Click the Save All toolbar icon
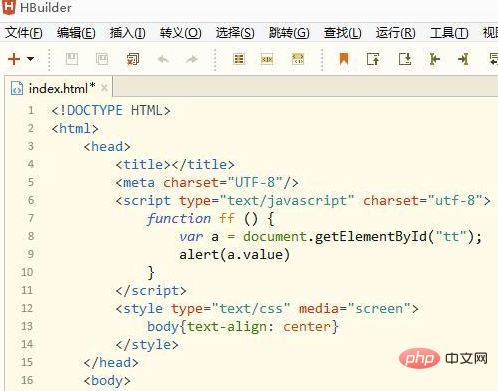This screenshot has height=391, width=498. pos(102,59)
